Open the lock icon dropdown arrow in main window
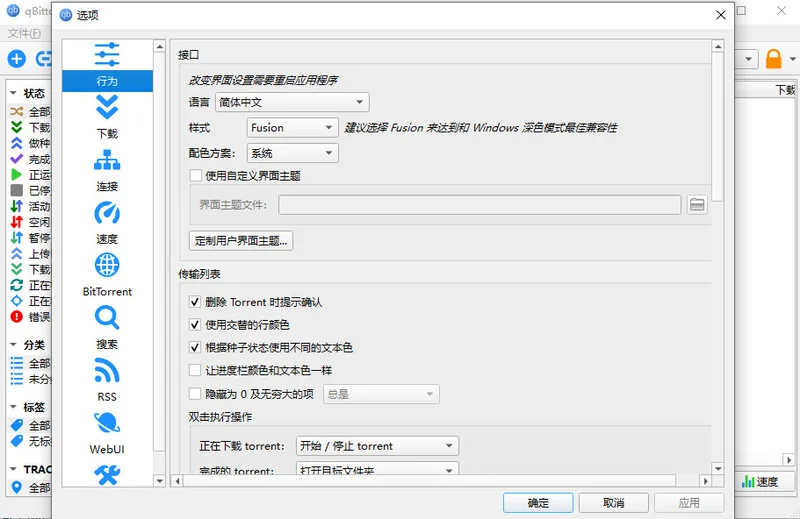 click(792, 59)
